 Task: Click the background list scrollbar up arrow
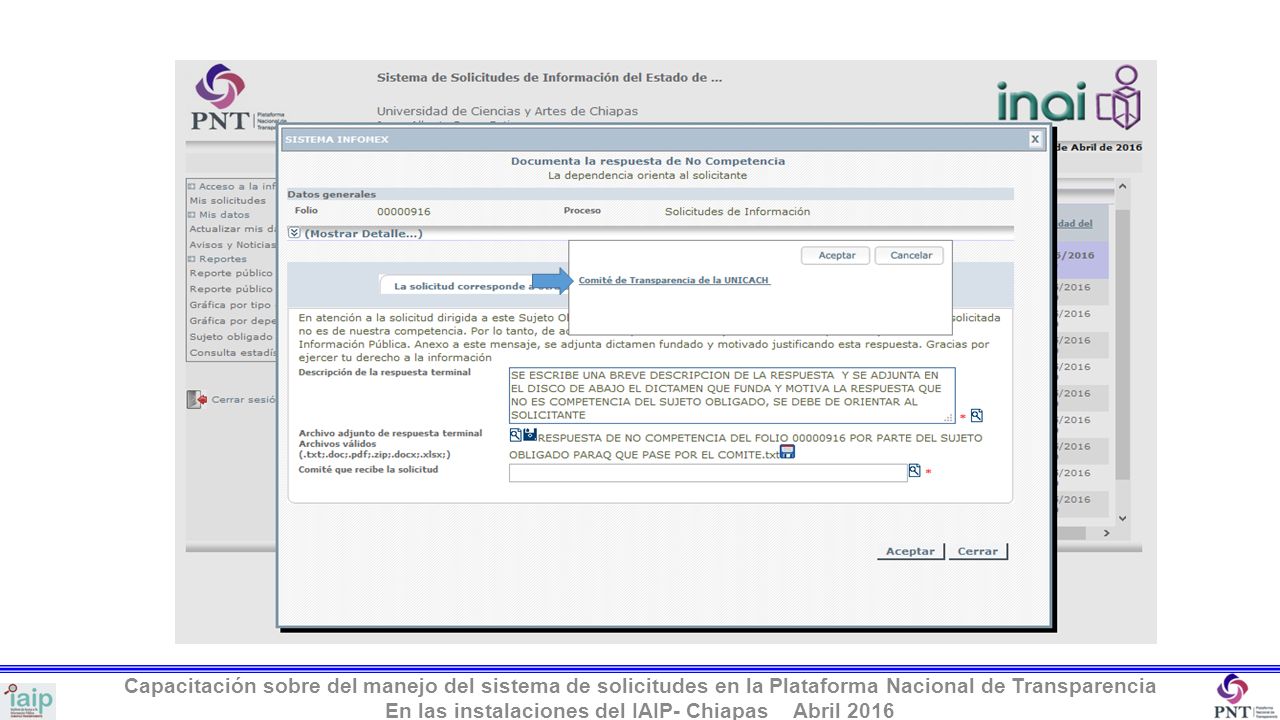[x=1122, y=187]
